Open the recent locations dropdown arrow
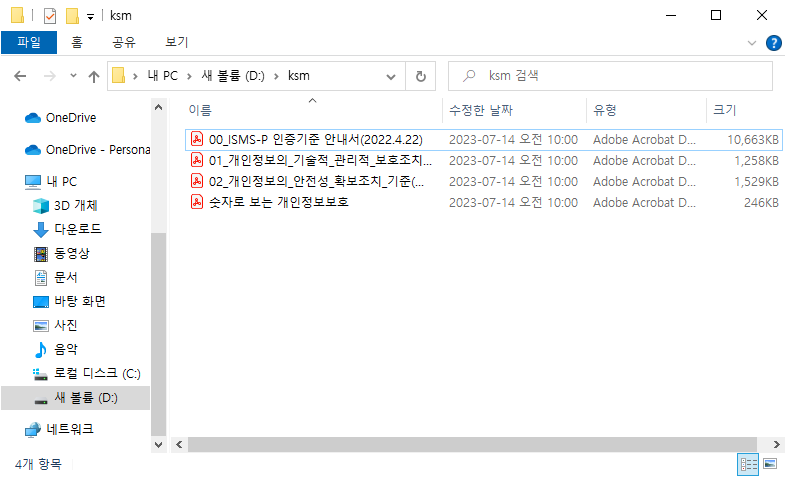Viewport: 786px width, 477px height. pyautogui.click(x=73, y=76)
